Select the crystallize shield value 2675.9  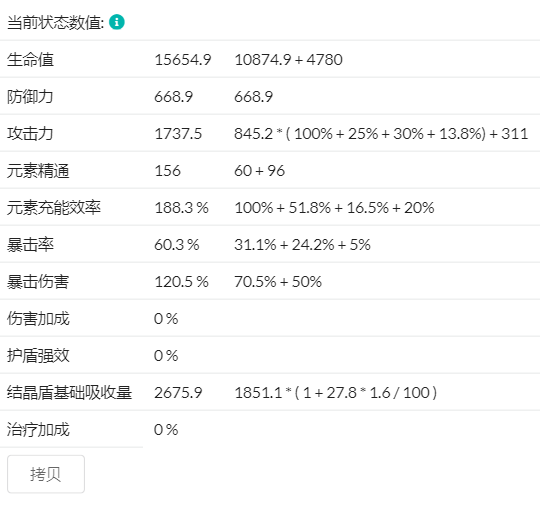[x=178, y=393]
